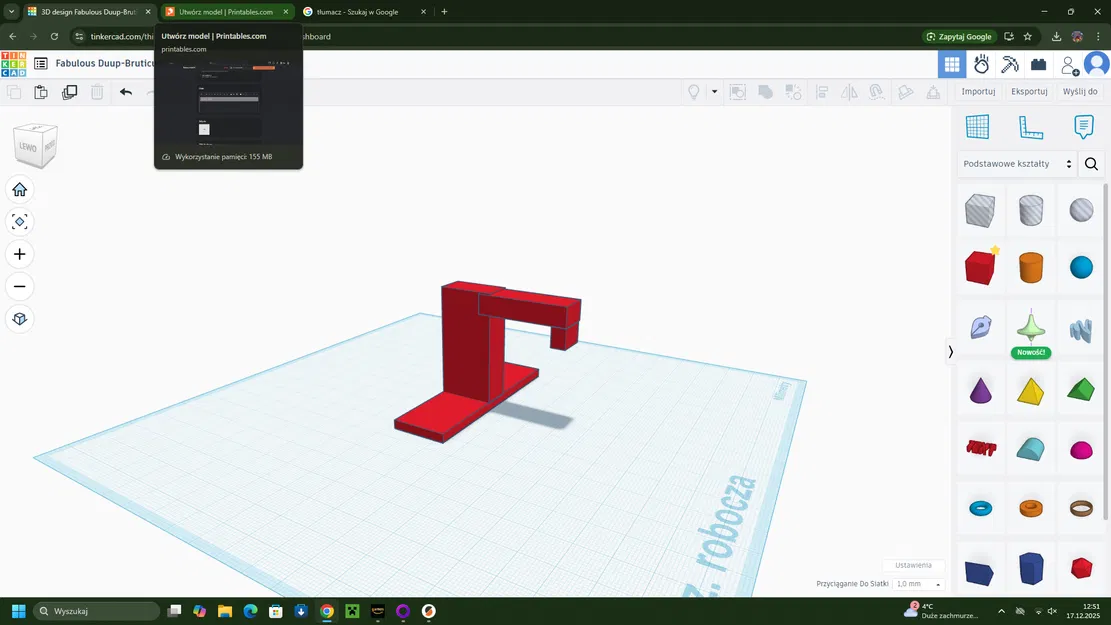Click the fit all in view icon
1111x625 pixels.
coord(20,222)
